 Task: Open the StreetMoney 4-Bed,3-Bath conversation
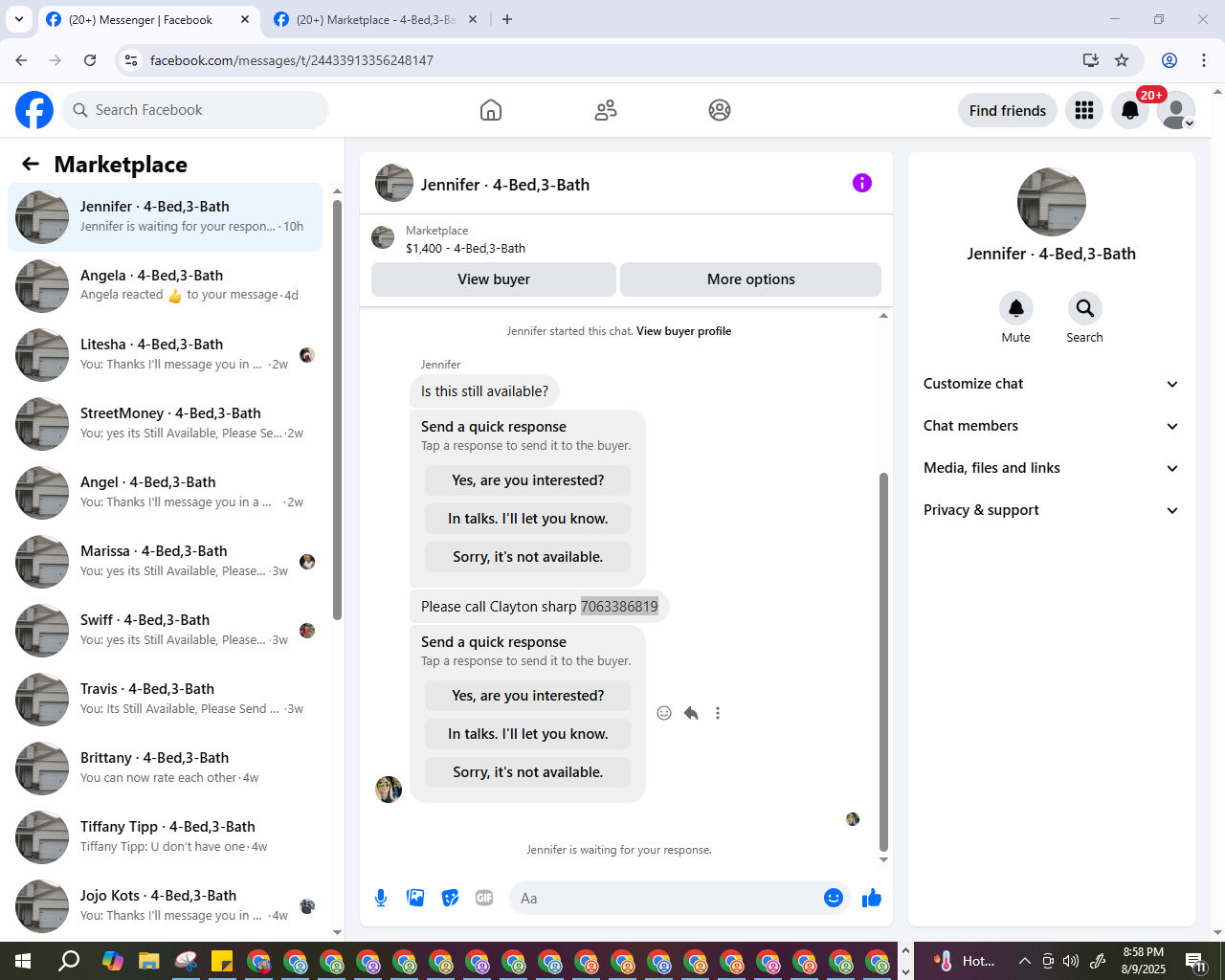(x=165, y=424)
